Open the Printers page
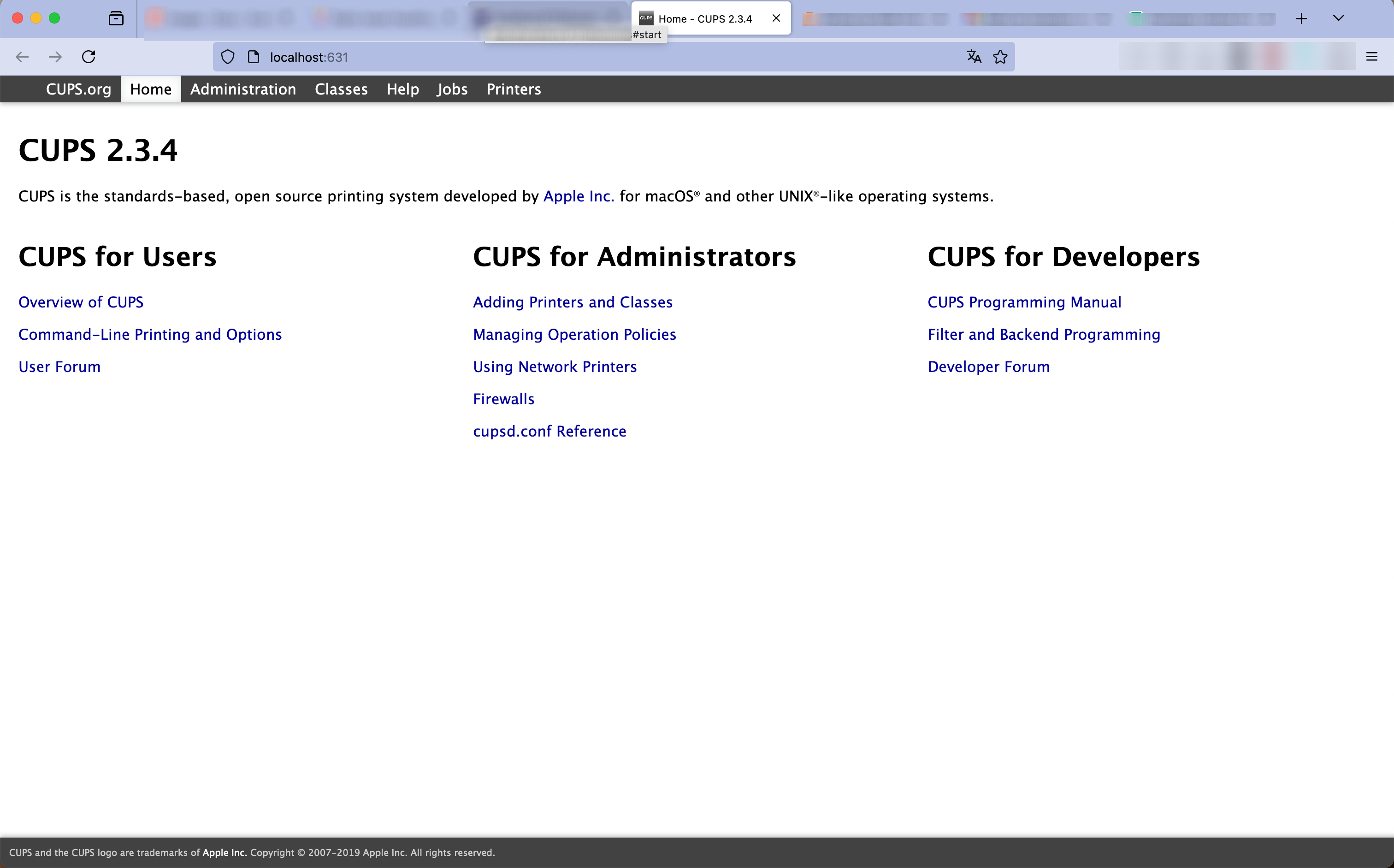 click(x=514, y=89)
